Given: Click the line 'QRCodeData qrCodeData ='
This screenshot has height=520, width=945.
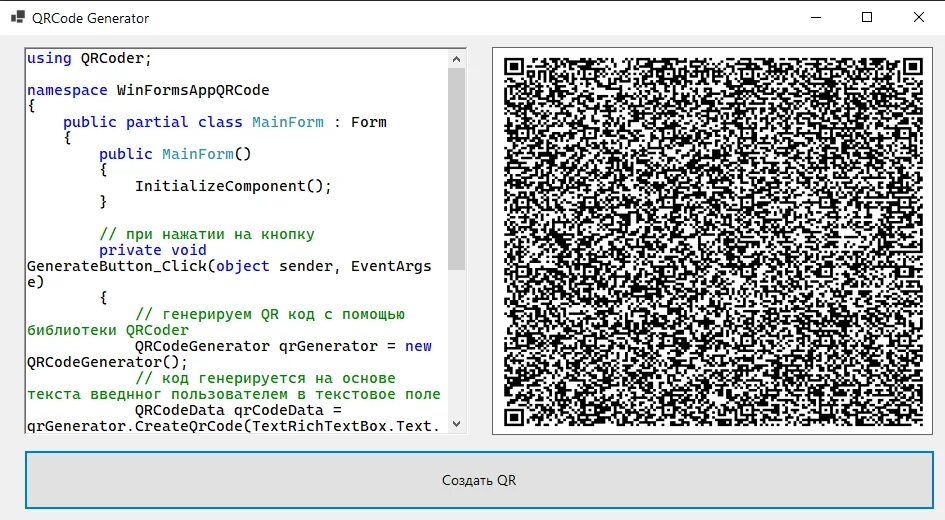Looking at the screenshot, I should coord(238,410).
